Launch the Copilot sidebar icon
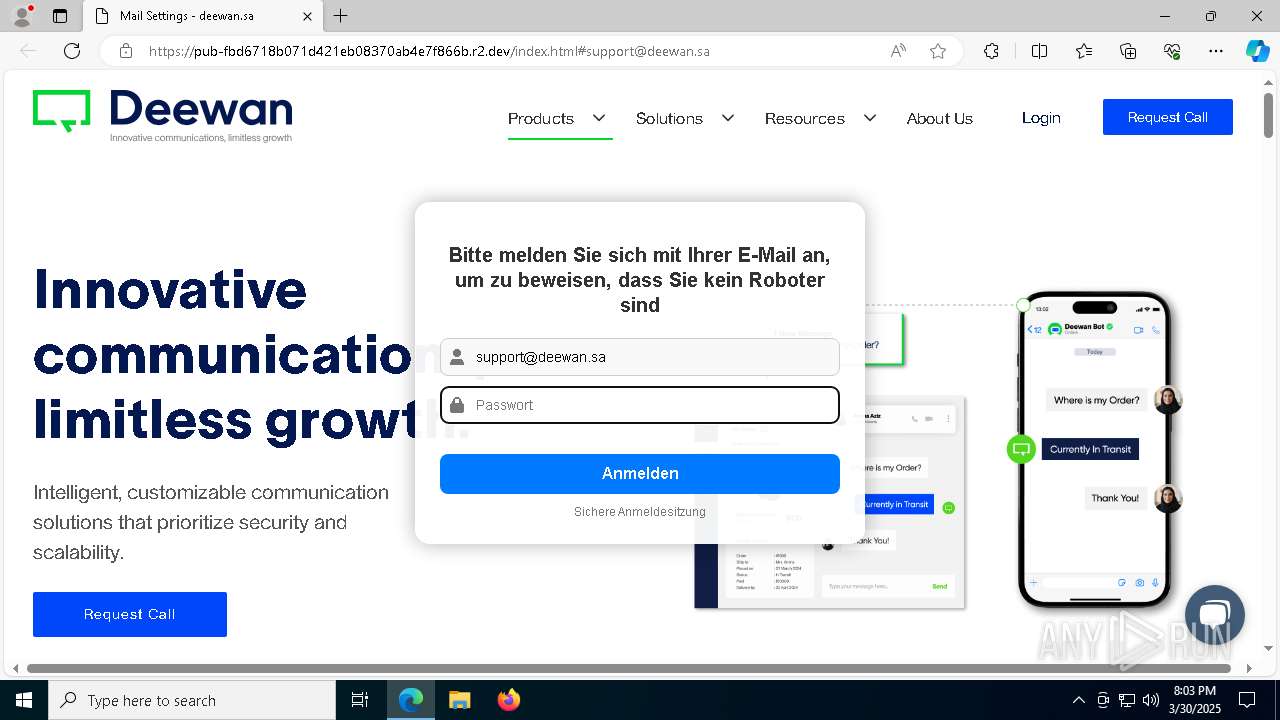 click(1257, 51)
